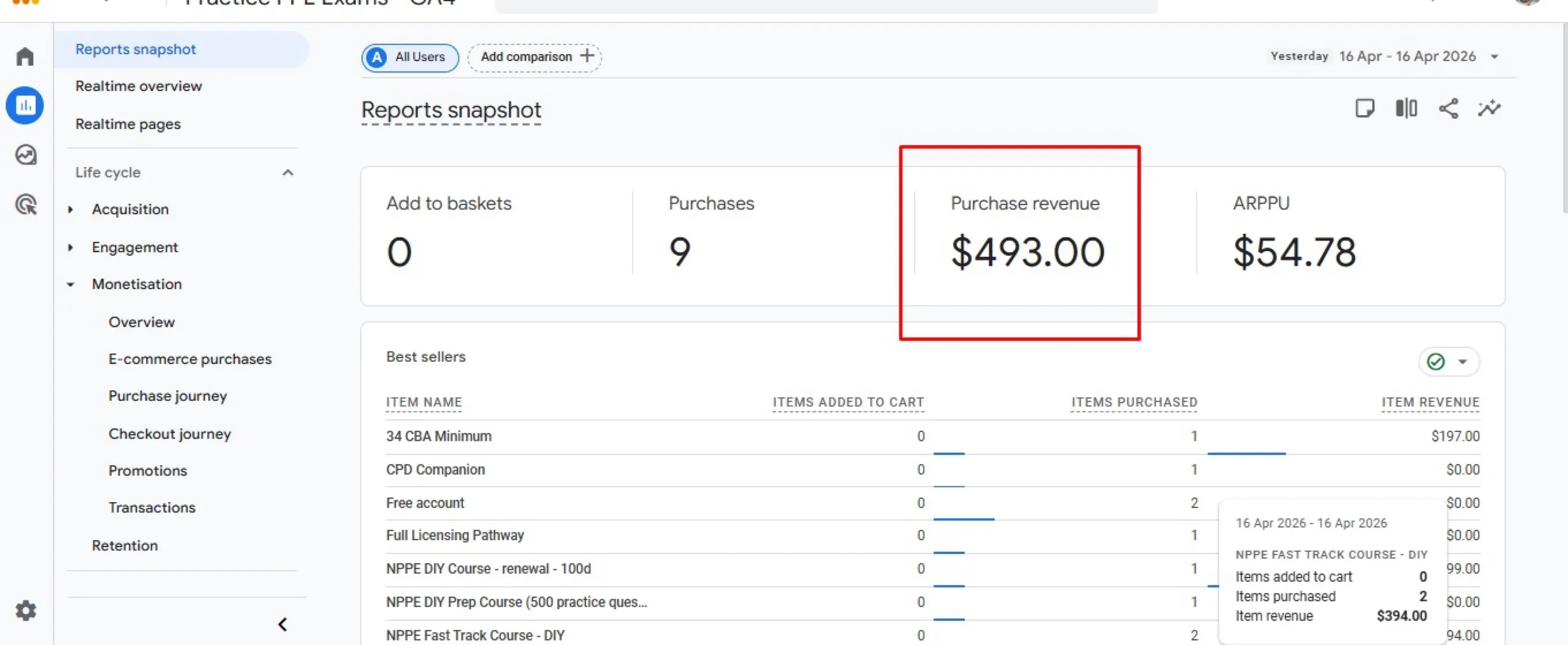
Task: Click the customize report note icon
Action: (x=1365, y=108)
